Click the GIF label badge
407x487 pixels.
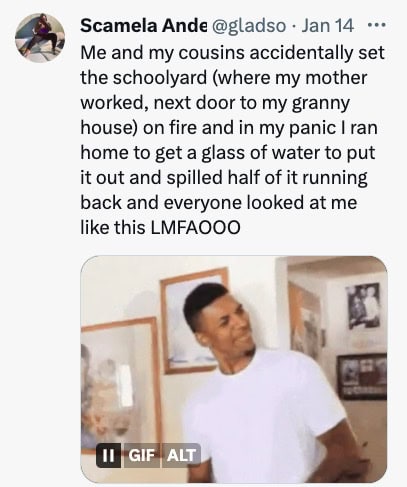click(142, 455)
